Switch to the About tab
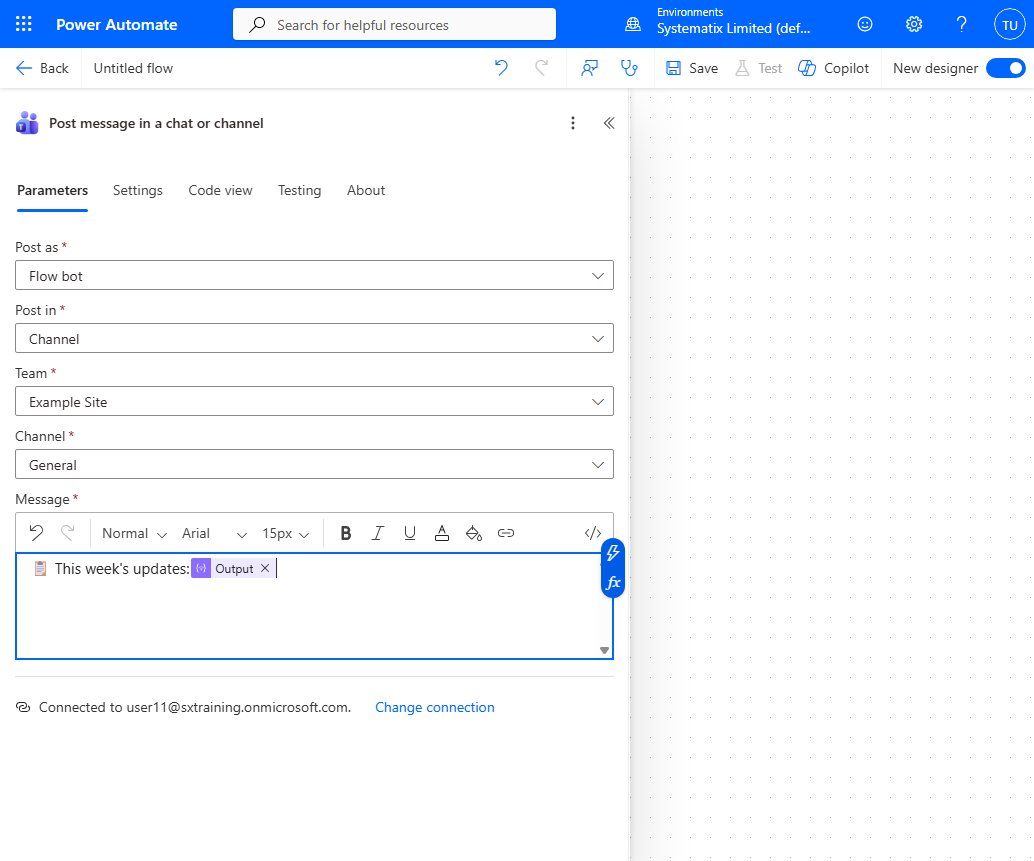This screenshot has height=861, width=1034. [x=366, y=191]
